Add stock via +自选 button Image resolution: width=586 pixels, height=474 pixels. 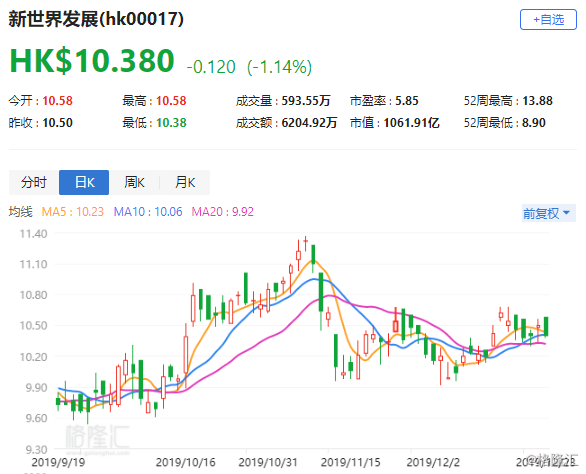(548, 19)
